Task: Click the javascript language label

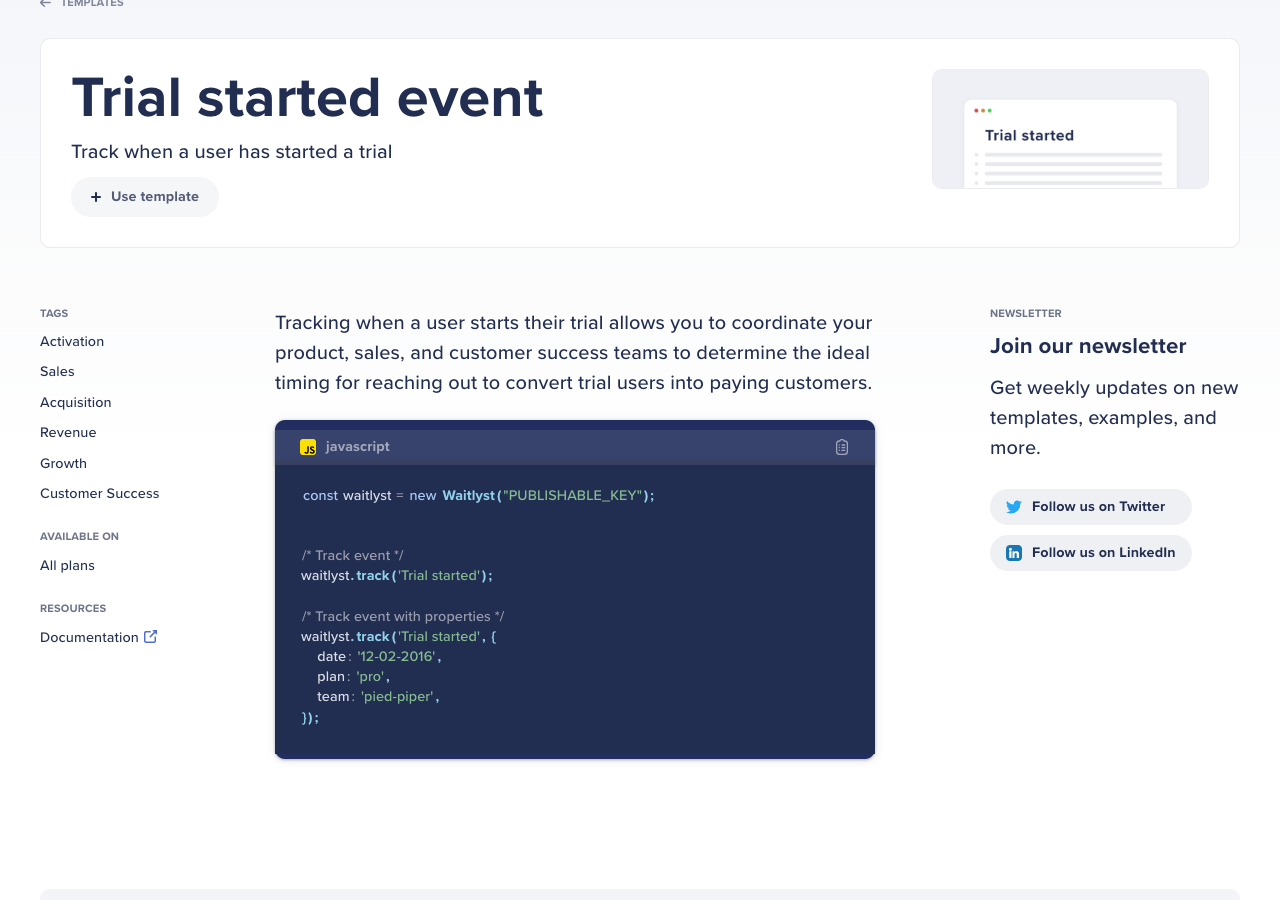Action: (358, 446)
